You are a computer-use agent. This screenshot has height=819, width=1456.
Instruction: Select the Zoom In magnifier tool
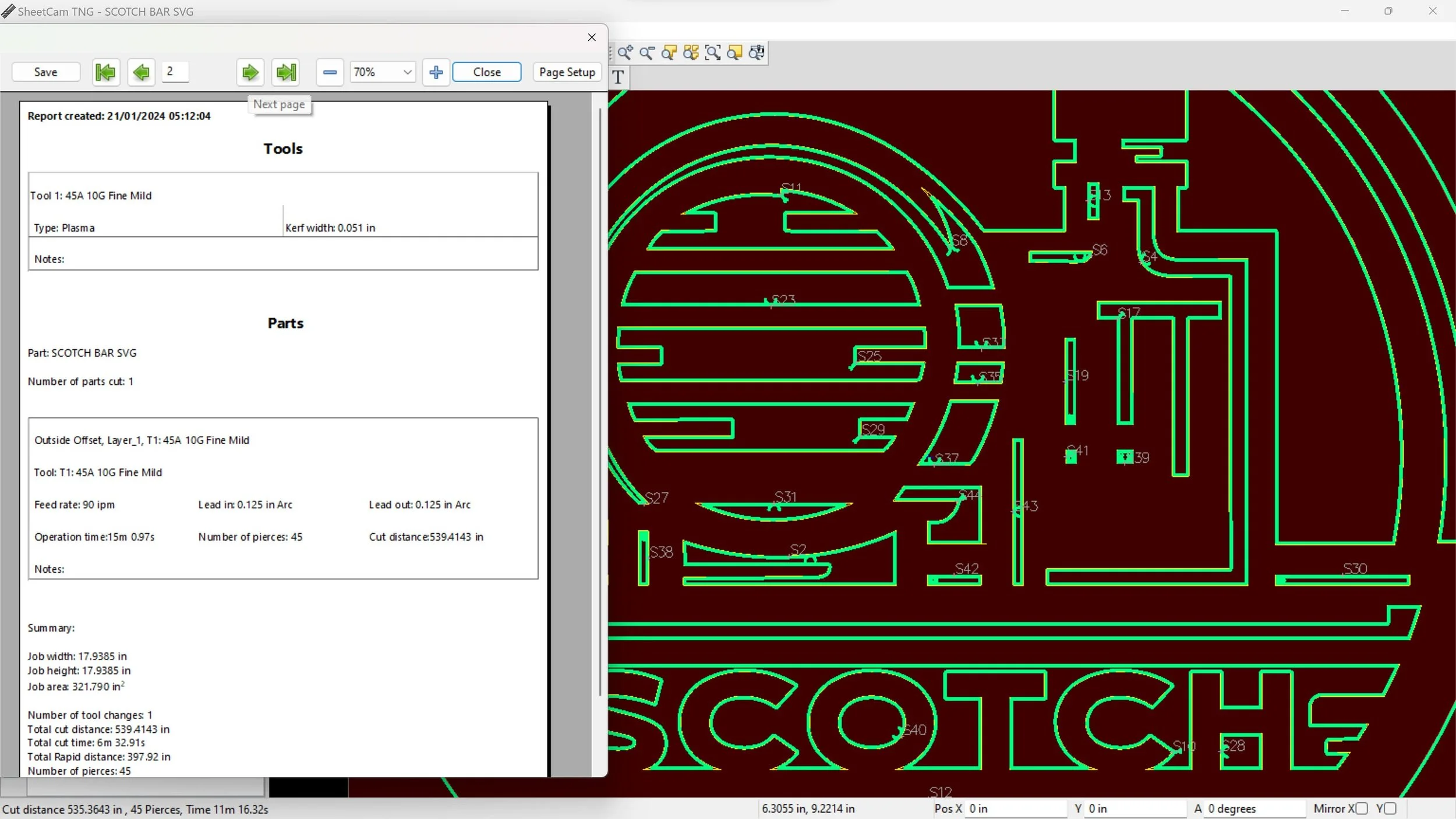(625, 53)
